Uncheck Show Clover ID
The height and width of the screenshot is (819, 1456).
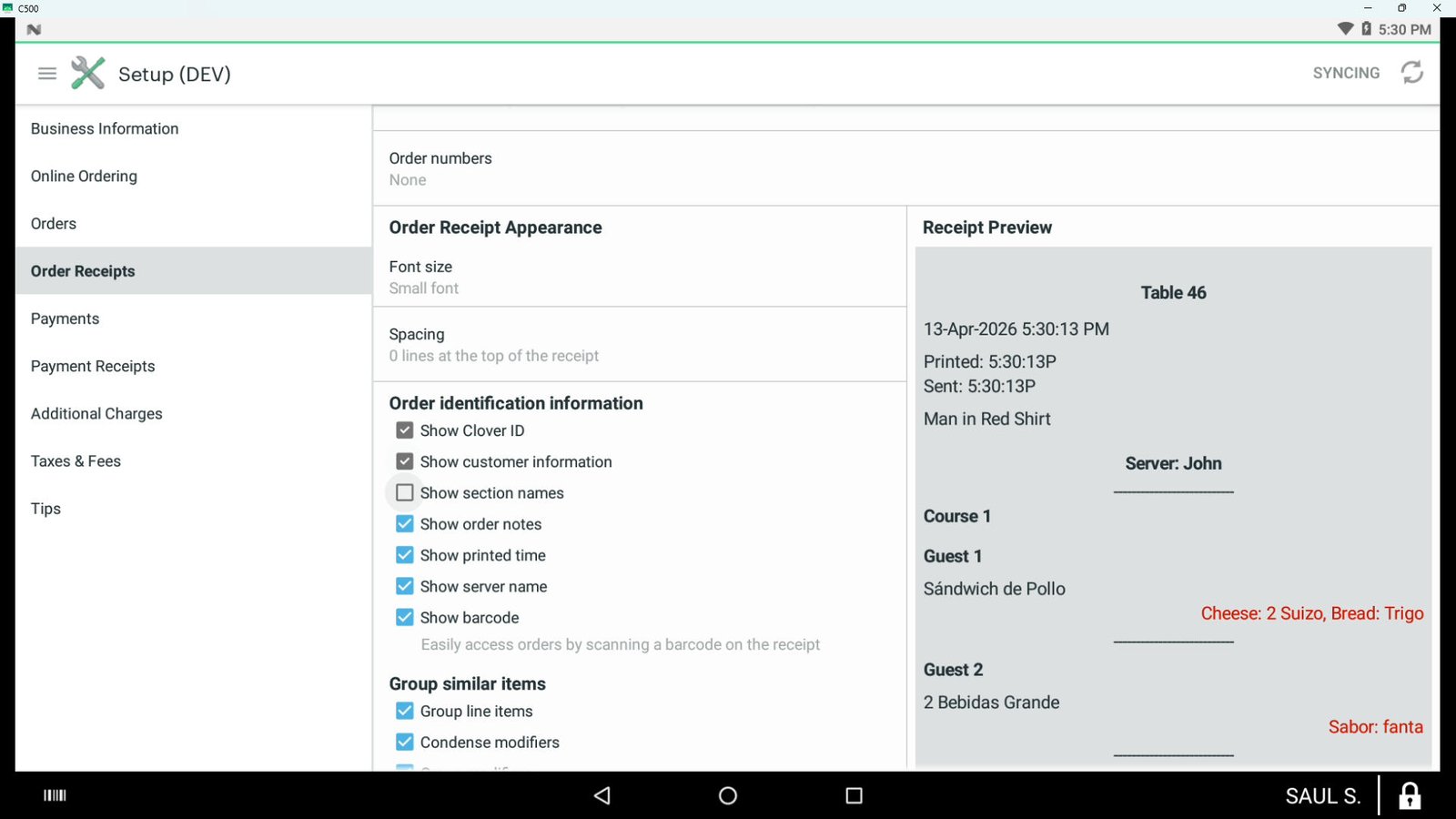click(x=405, y=430)
